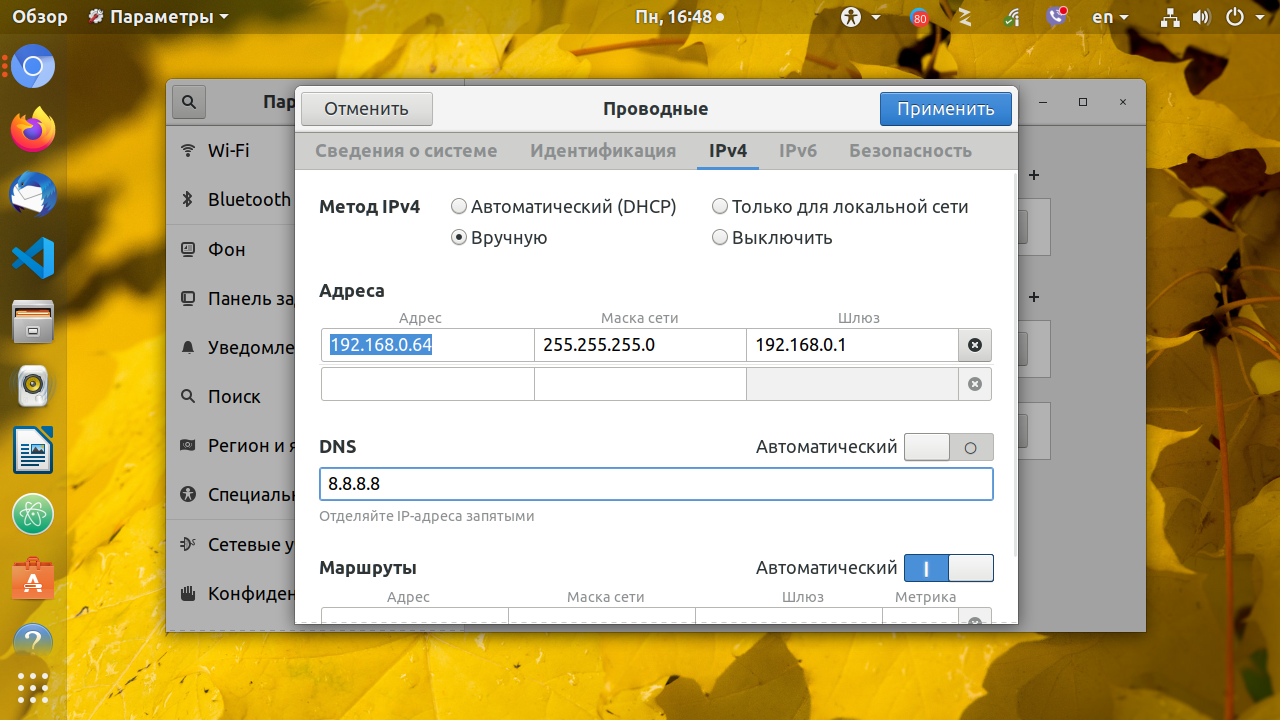Viewport: 1280px width, 720px height.
Task: Click the Отменить button
Action: click(366, 109)
